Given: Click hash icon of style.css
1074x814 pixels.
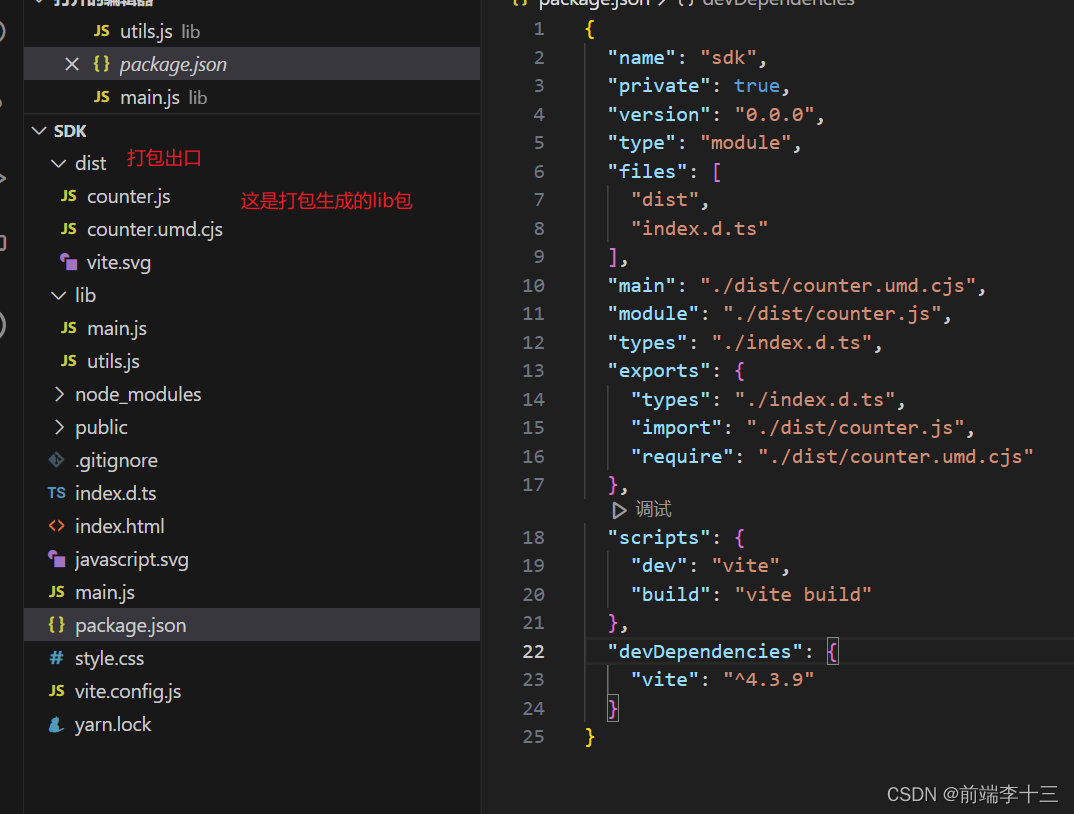Looking at the screenshot, I should pos(57,658).
